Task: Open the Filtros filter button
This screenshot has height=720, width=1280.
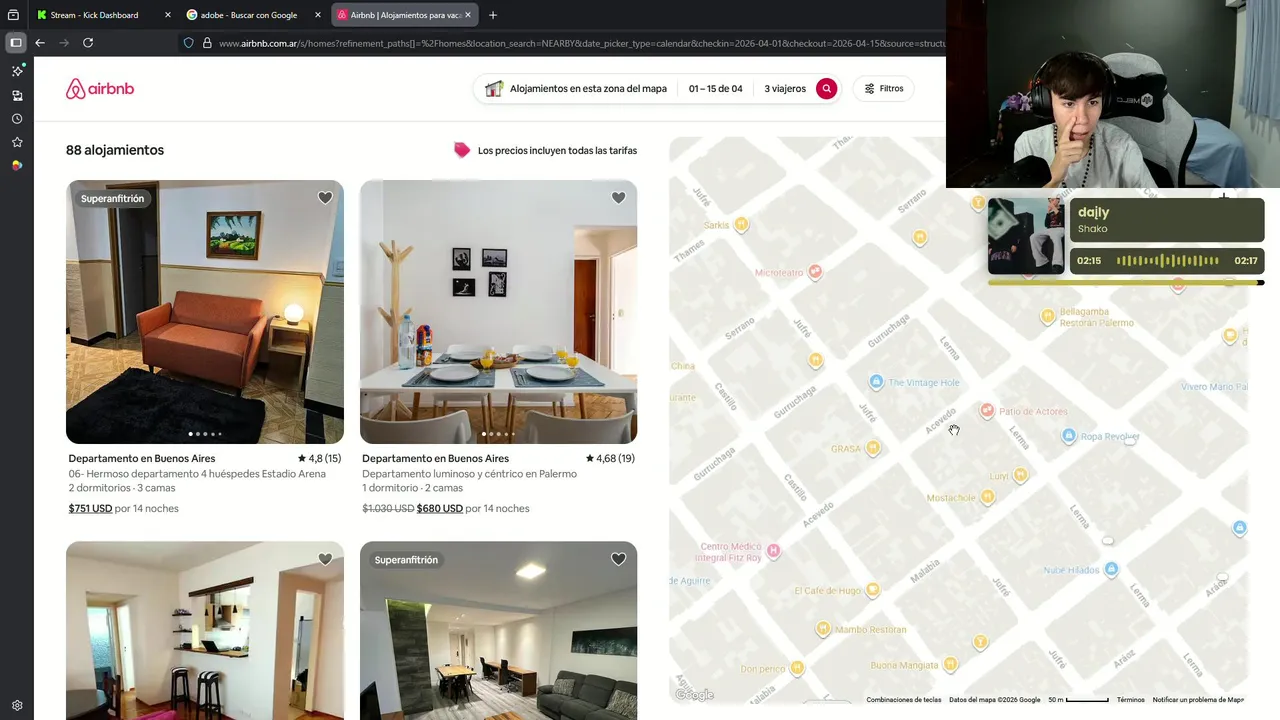Action: [x=884, y=89]
